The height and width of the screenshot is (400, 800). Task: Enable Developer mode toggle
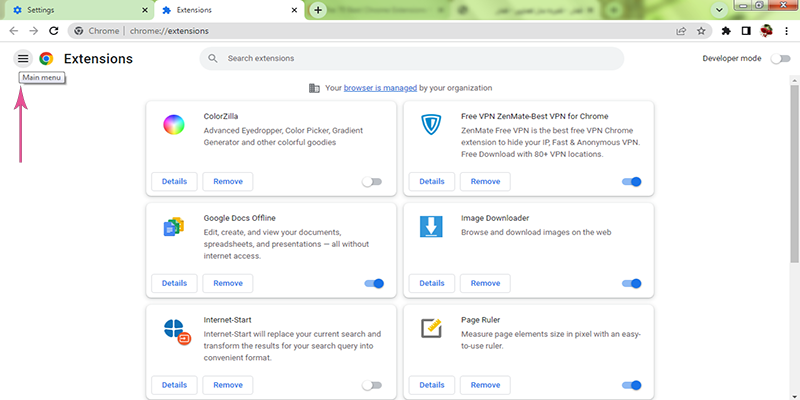pyautogui.click(x=780, y=59)
